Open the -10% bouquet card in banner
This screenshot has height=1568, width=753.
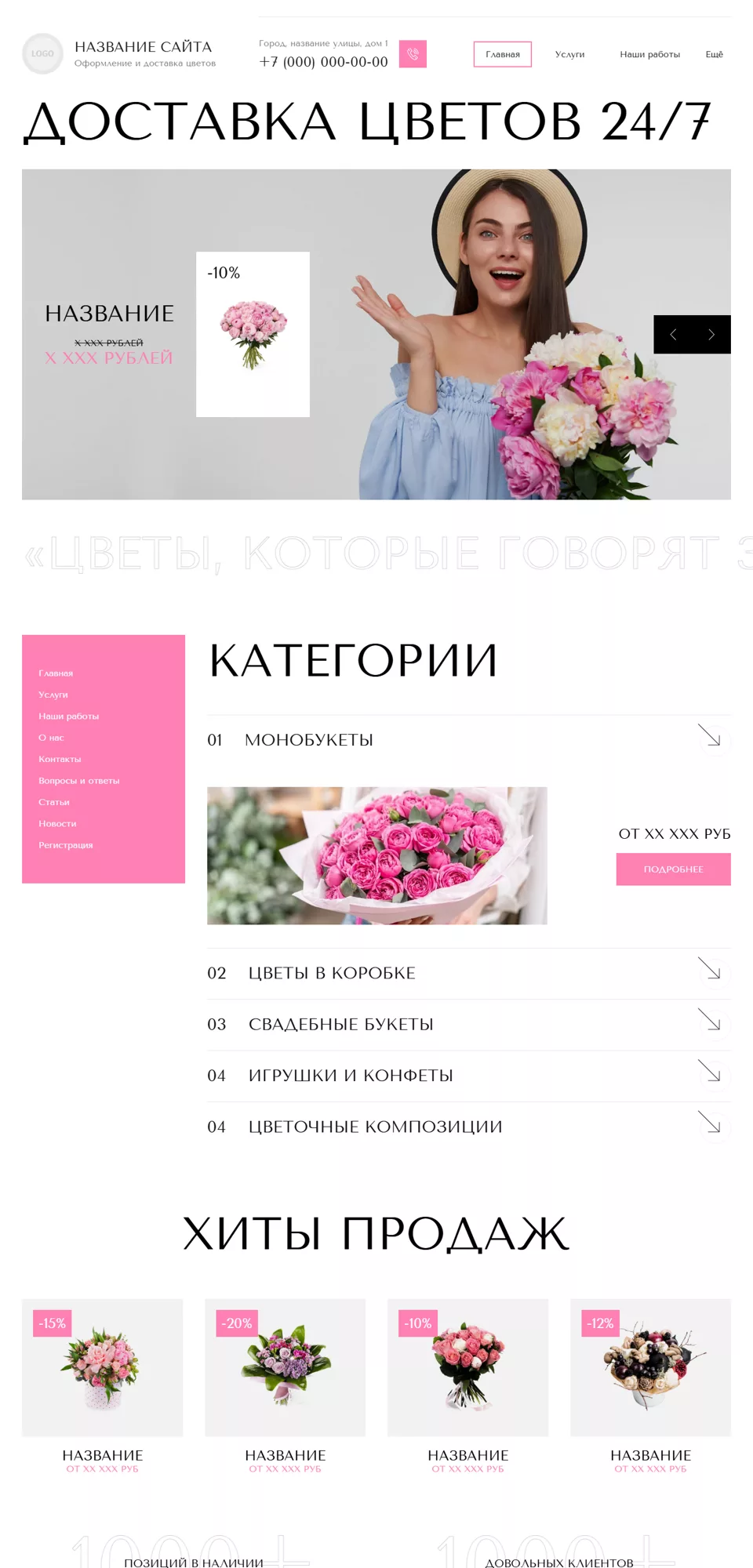(x=253, y=334)
